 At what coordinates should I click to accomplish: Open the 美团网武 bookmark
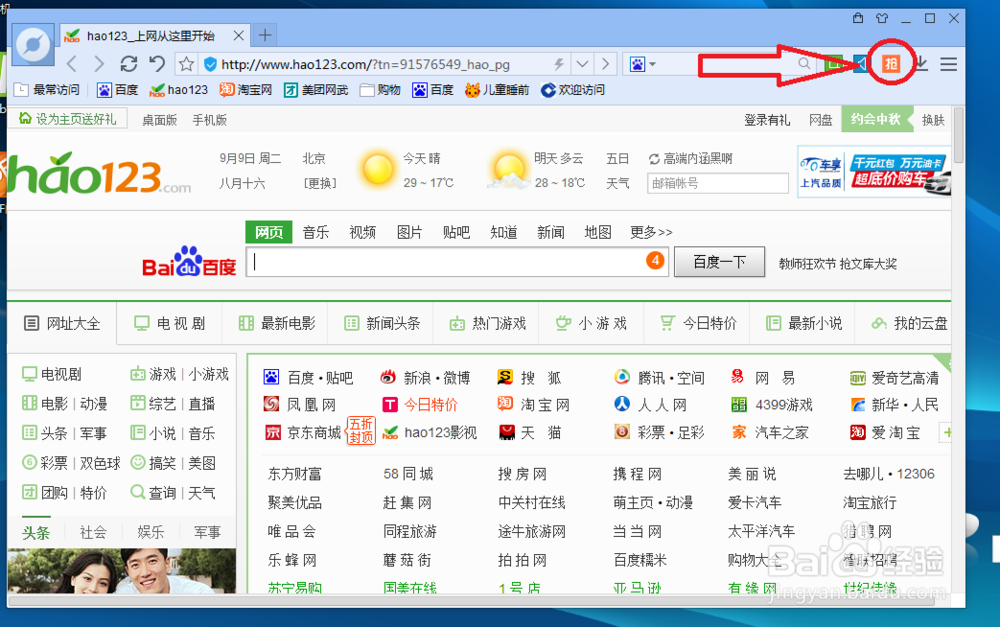click(x=316, y=90)
